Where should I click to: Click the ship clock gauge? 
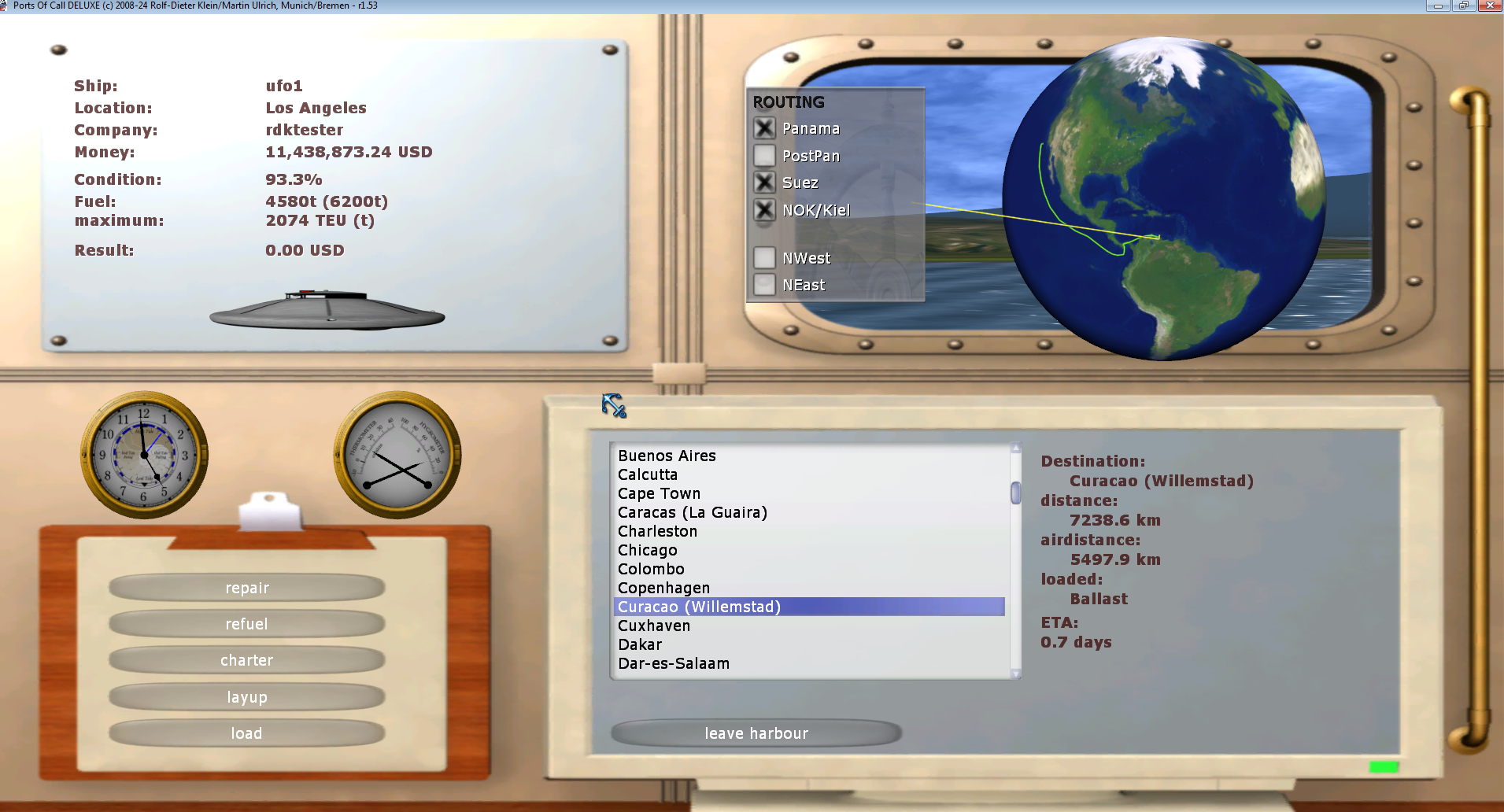[x=144, y=455]
